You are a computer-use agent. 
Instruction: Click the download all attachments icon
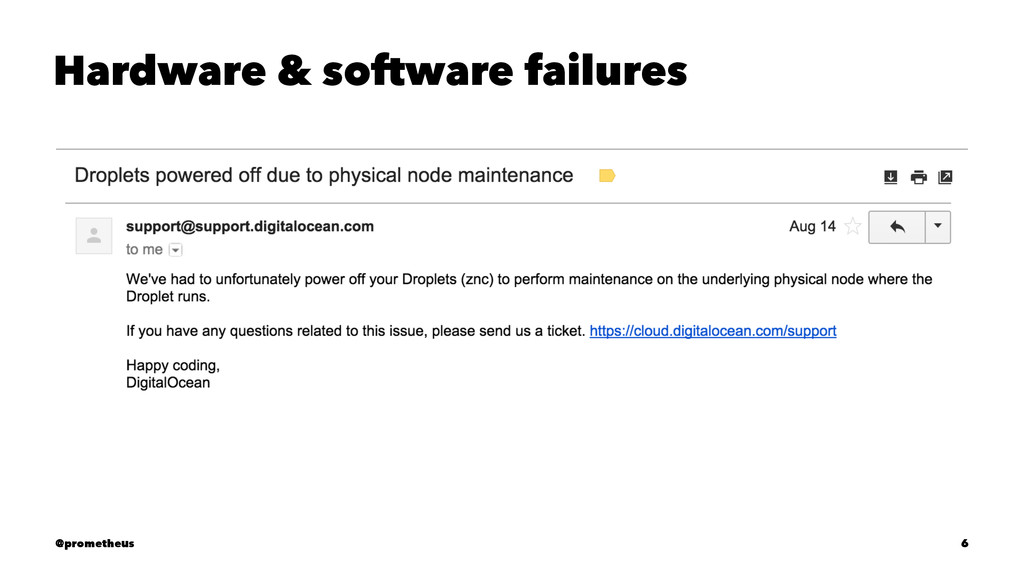click(x=890, y=177)
